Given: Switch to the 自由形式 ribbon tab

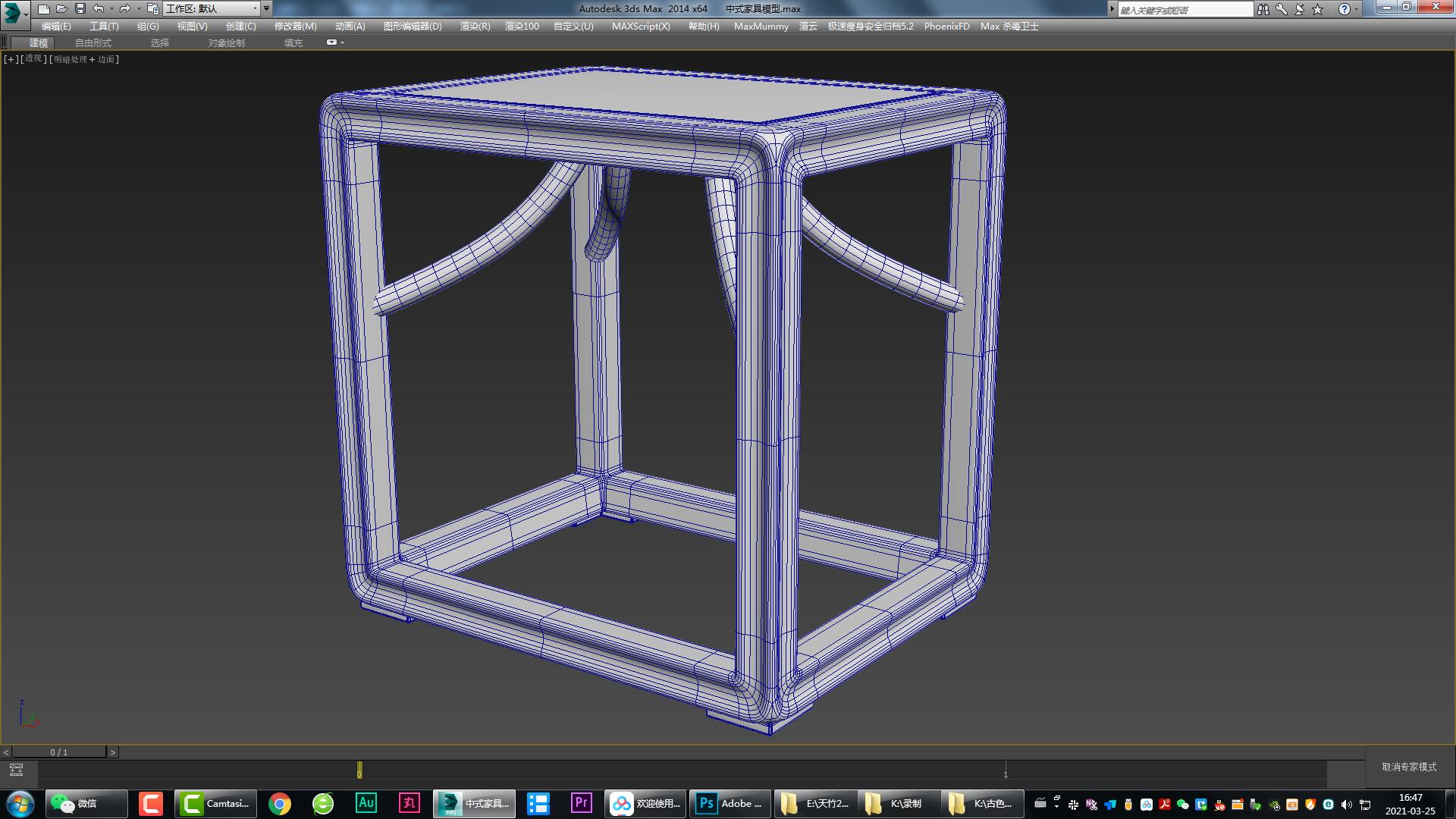Looking at the screenshot, I should [93, 43].
